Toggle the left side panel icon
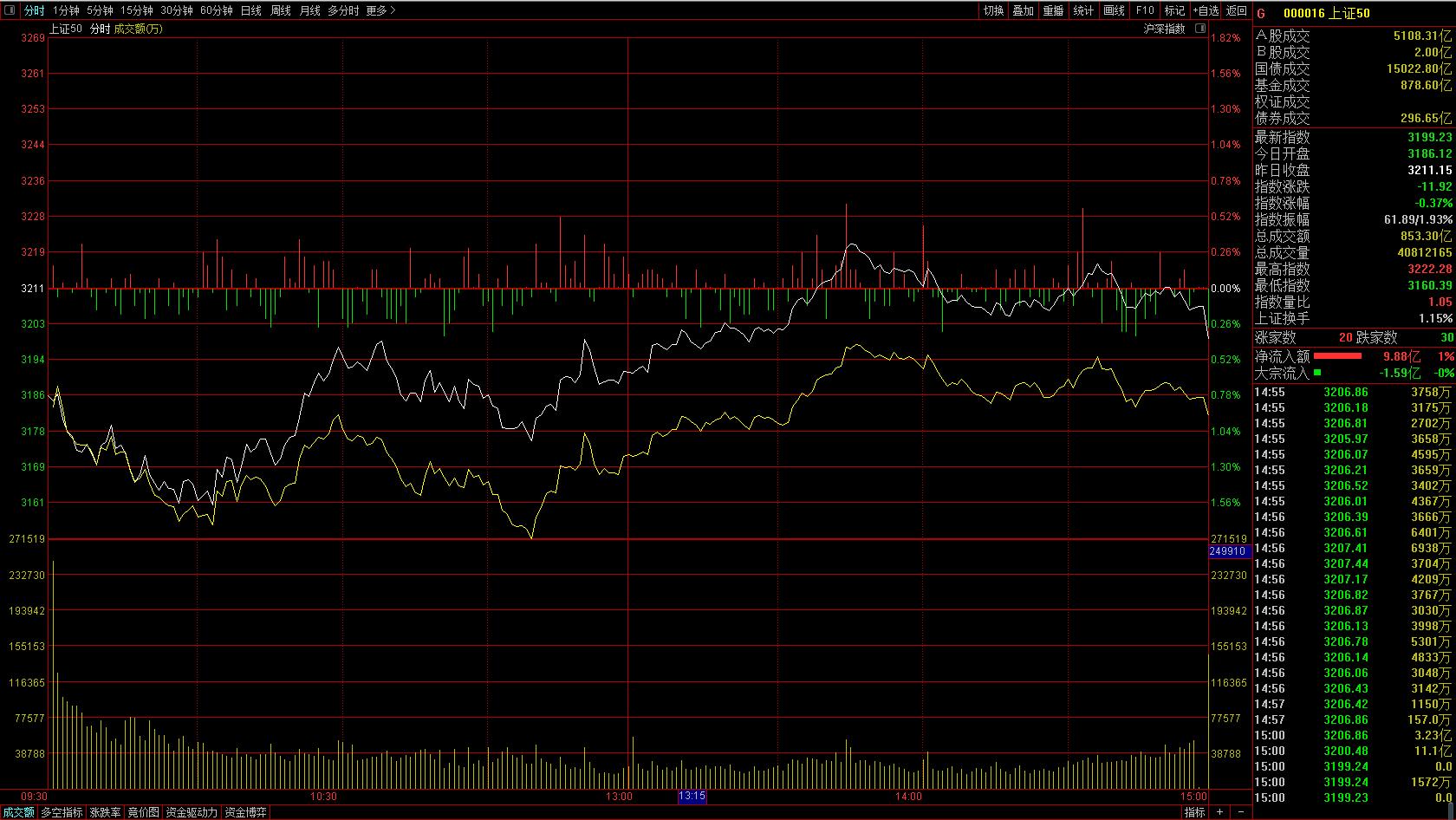 pyautogui.click(x=10, y=10)
